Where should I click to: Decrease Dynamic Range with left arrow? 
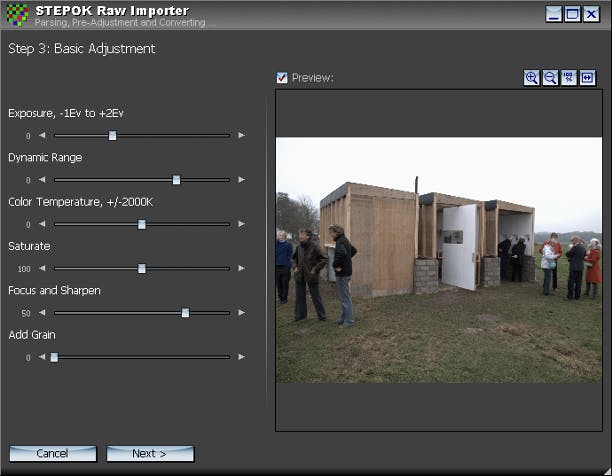pos(42,179)
